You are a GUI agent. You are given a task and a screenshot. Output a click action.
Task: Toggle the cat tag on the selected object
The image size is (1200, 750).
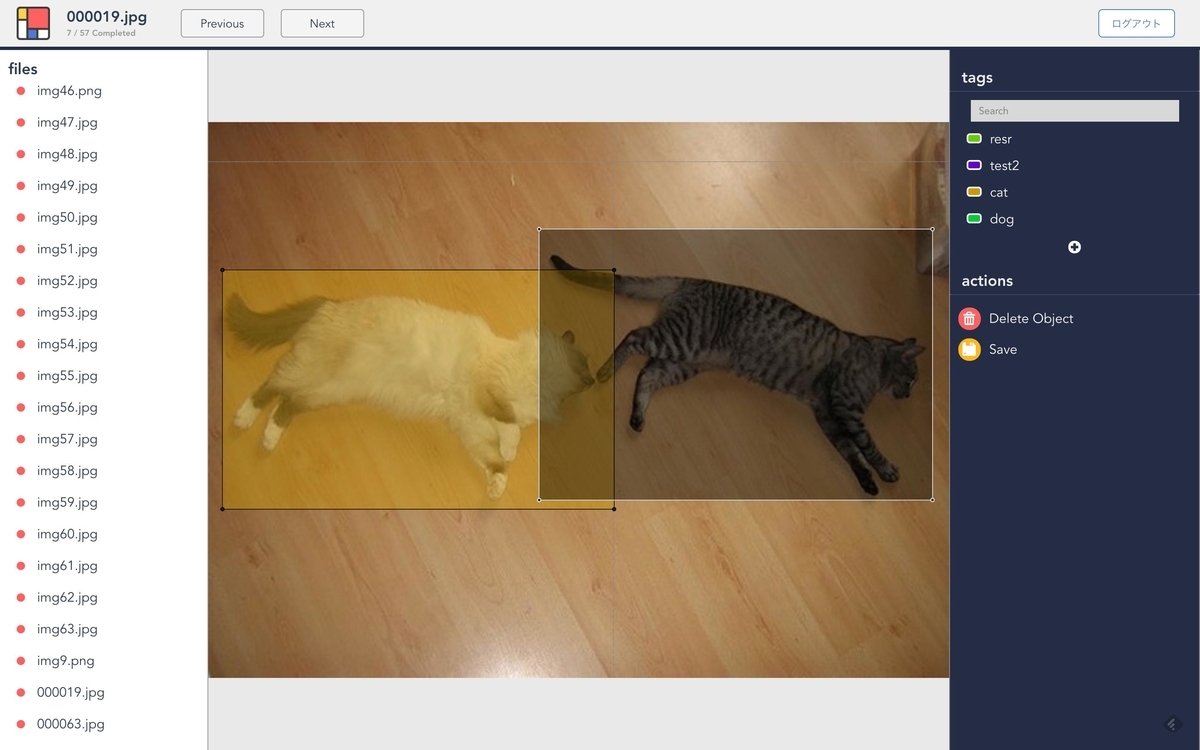tap(998, 192)
